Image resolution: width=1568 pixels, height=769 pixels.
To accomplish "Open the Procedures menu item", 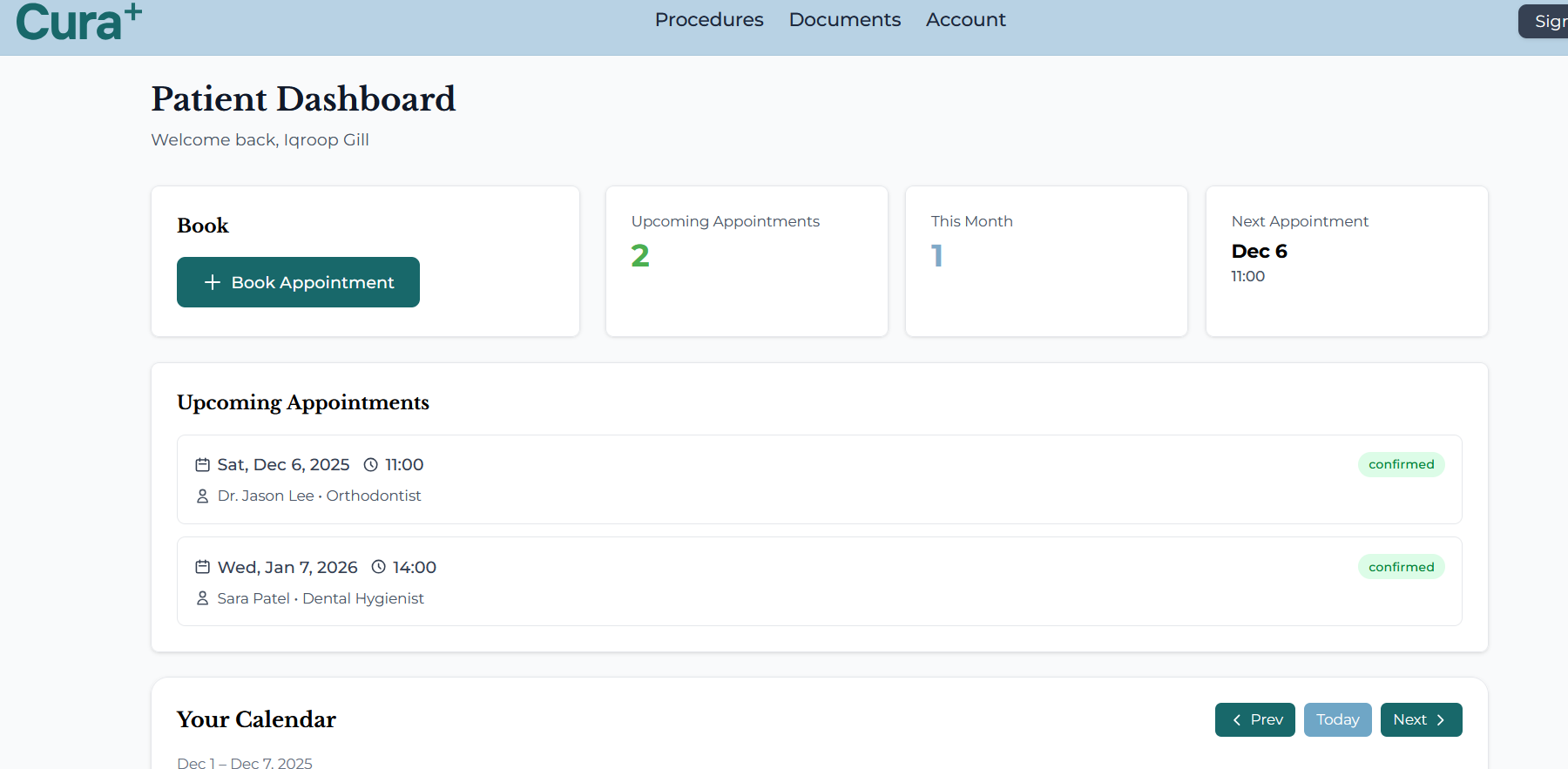I will [x=708, y=20].
